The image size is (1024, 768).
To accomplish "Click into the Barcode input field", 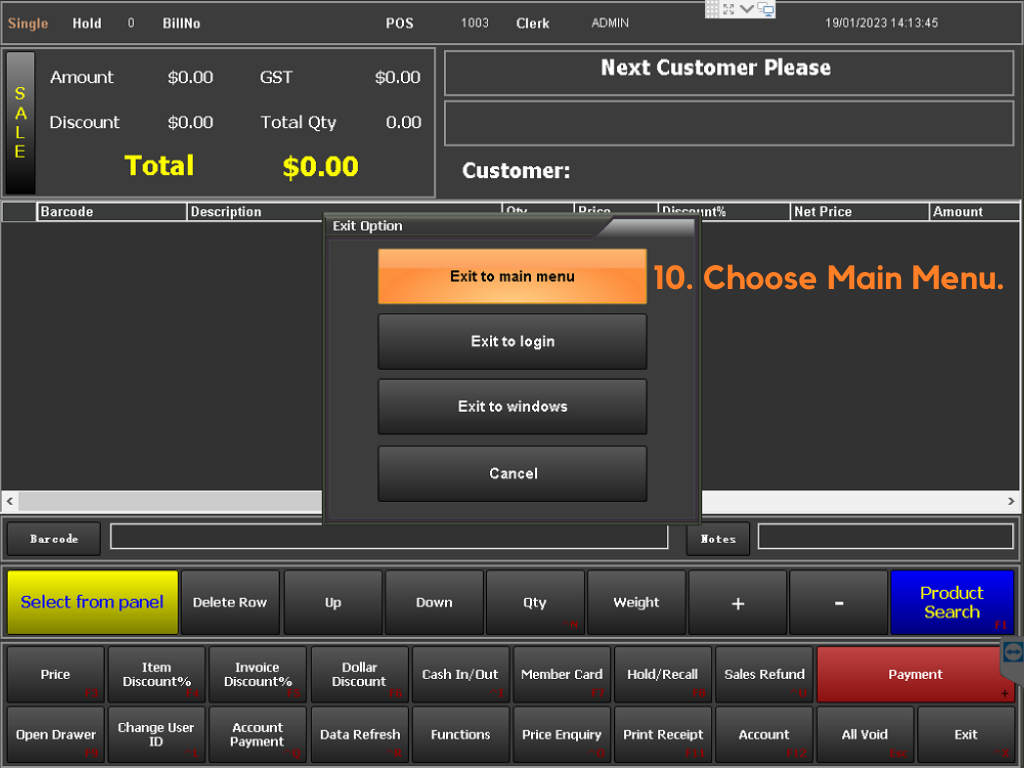I will click(x=388, y=538).
